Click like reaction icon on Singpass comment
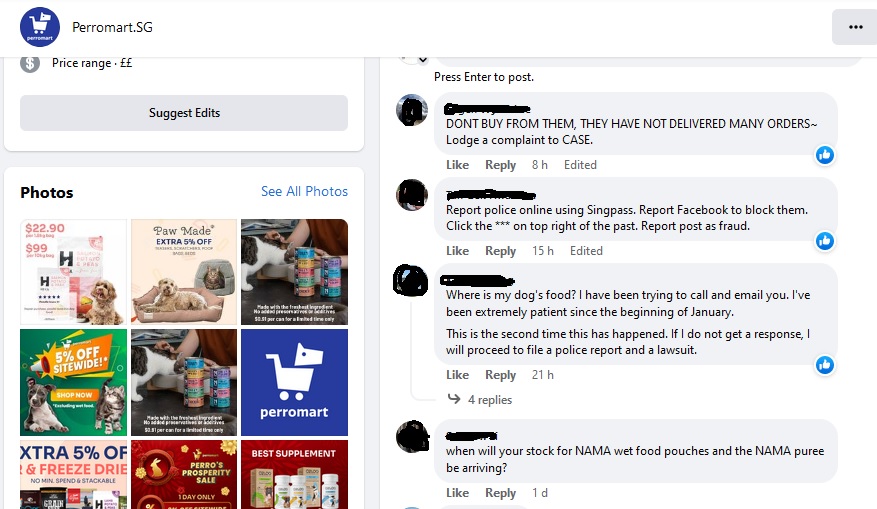This screenshot has width=877, height=509. 824,241
